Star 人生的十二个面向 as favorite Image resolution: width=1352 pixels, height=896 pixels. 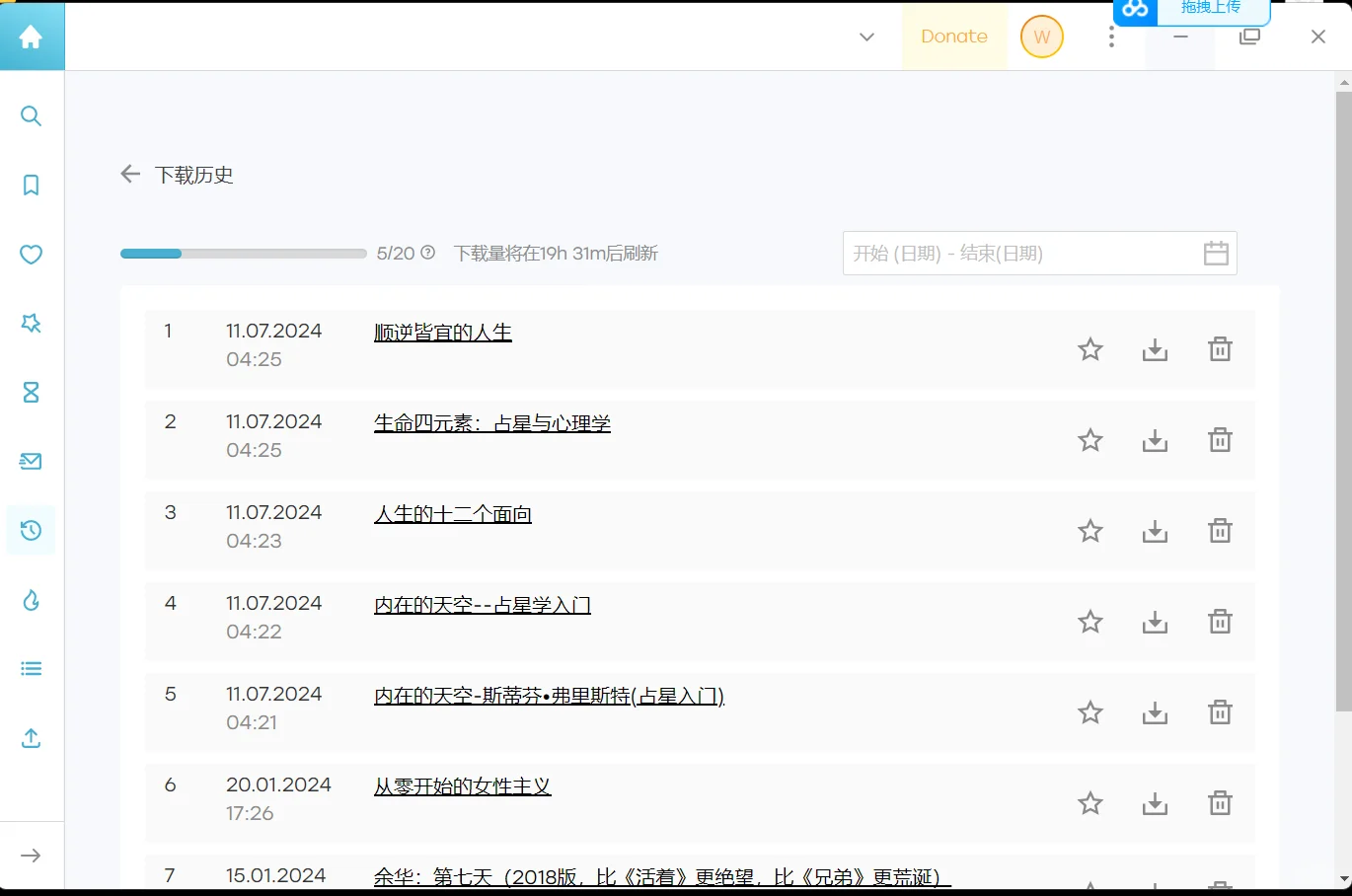coord(1089,531)
